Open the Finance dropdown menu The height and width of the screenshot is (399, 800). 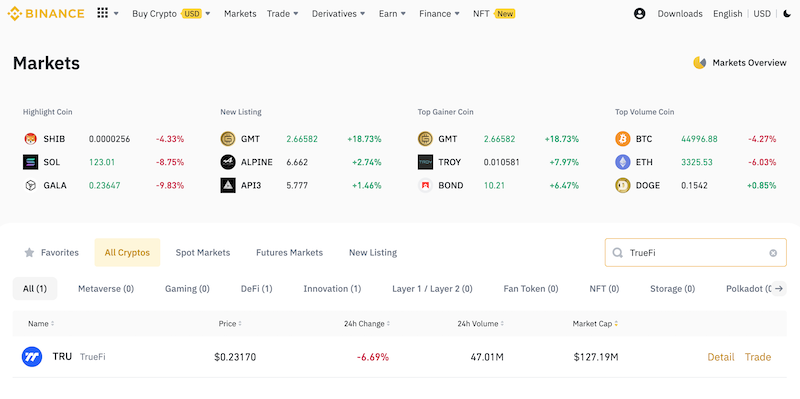[439, 14]
